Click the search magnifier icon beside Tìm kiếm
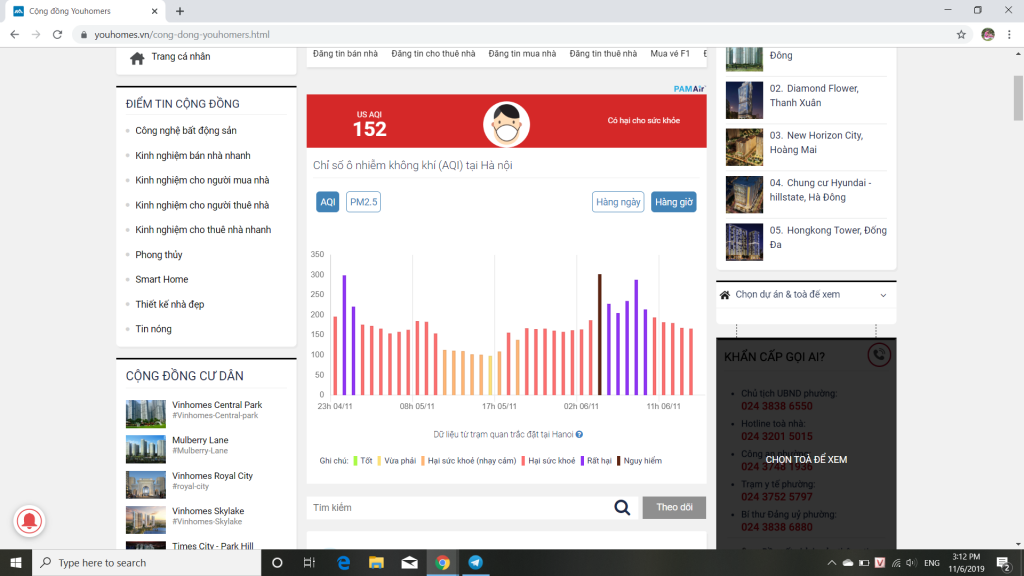This screenshot has width=1024, height=576. pos(622,507)
